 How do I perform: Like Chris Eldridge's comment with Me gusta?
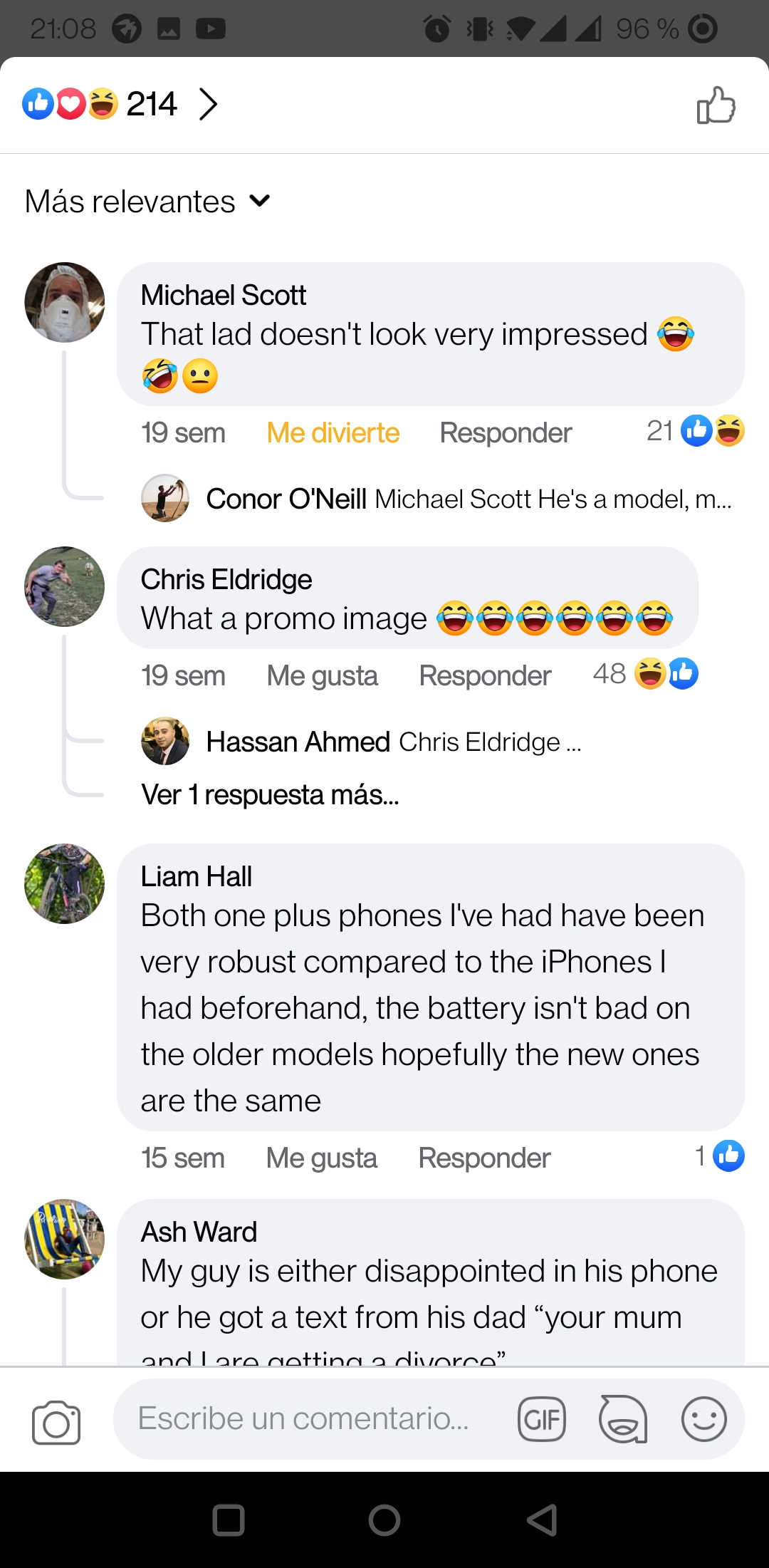tap(322, 676)
